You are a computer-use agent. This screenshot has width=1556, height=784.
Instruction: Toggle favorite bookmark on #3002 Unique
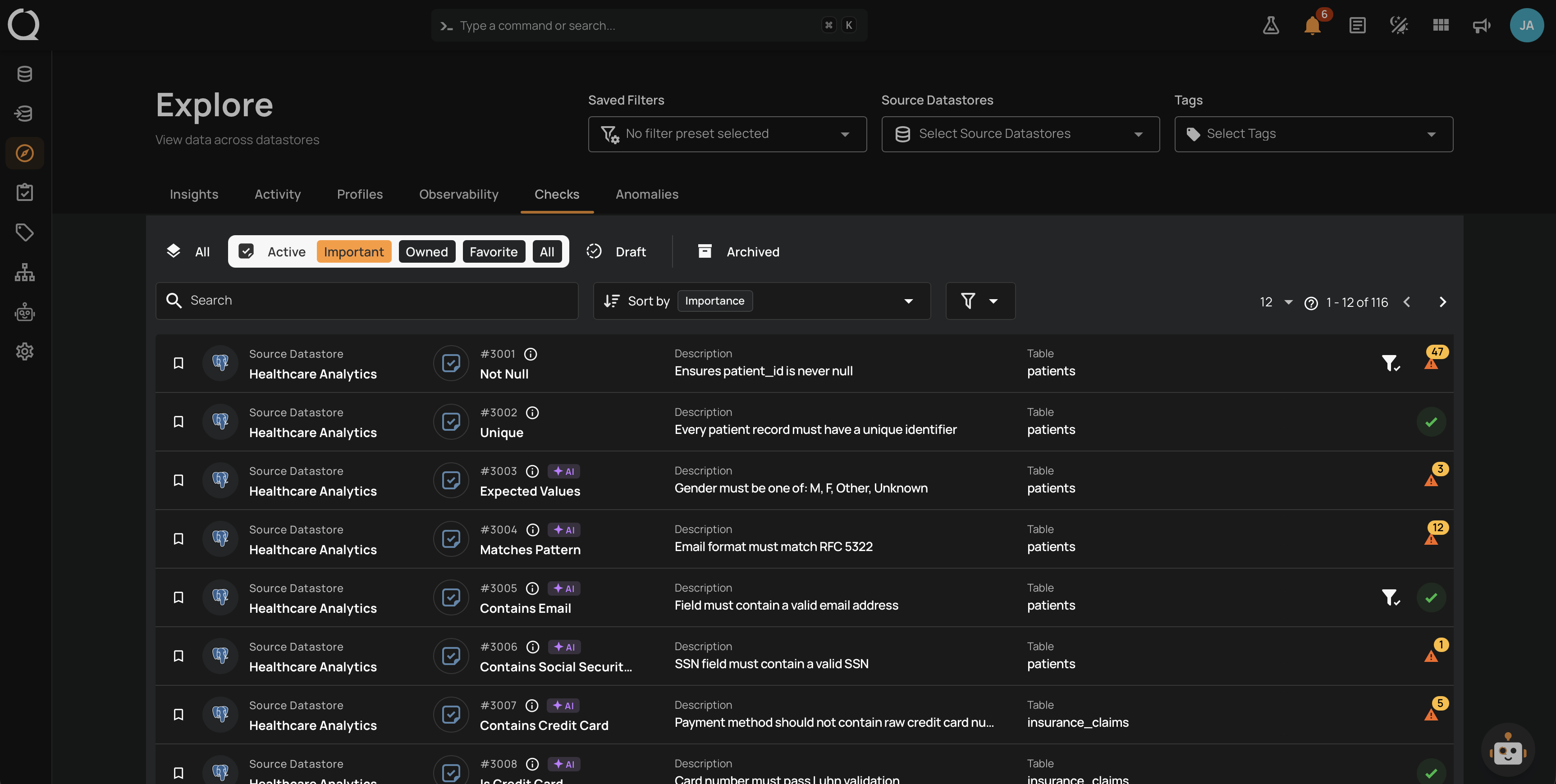point(178,422)
